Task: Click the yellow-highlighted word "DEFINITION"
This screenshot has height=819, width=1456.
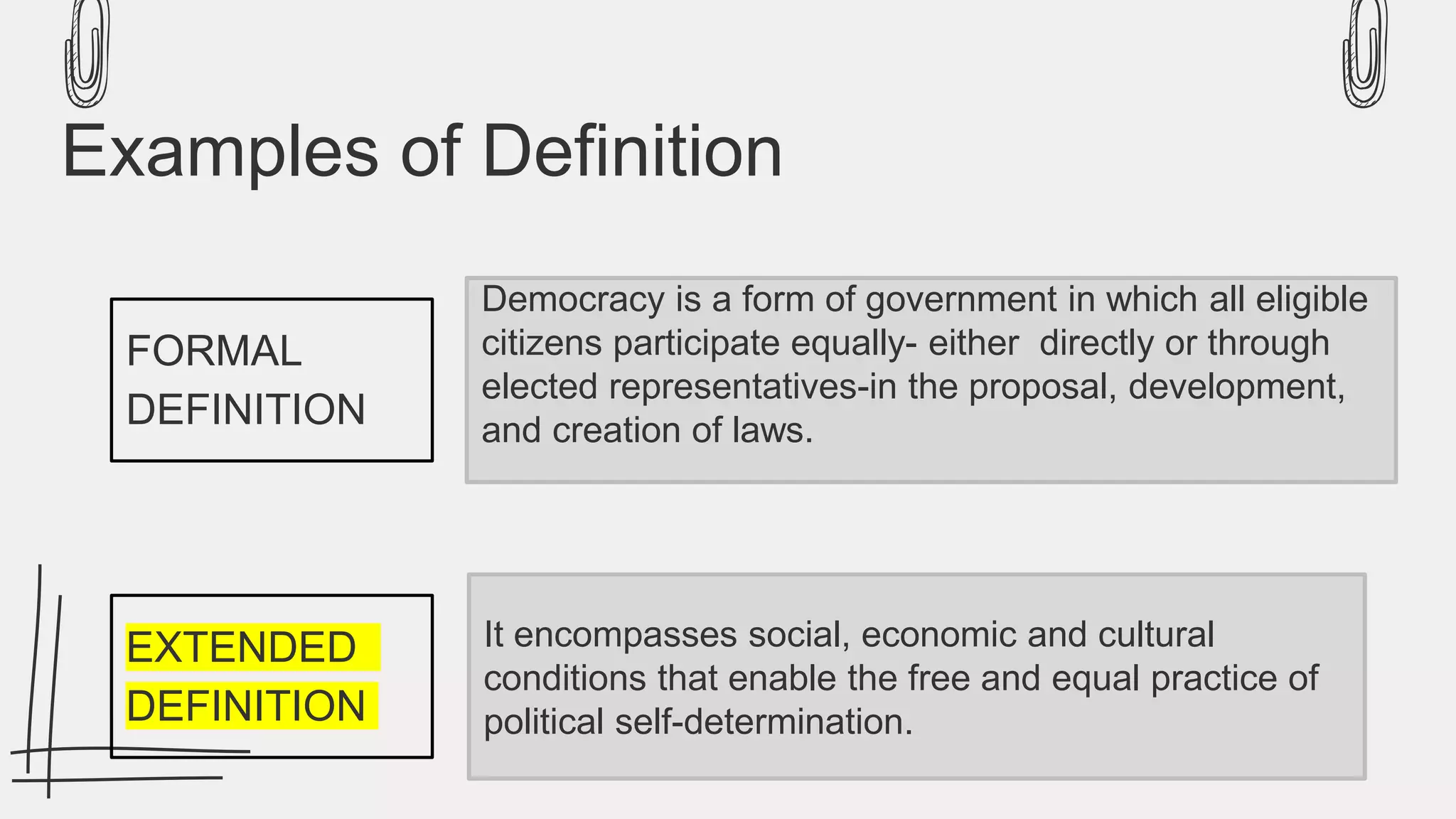Action: [246, 705]
